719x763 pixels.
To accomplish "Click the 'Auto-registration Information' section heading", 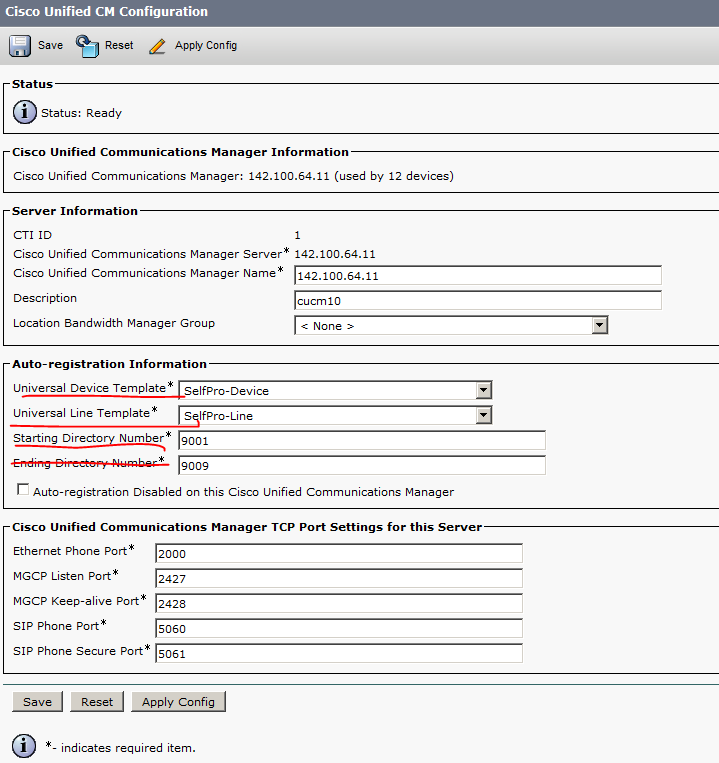I will click(109, 364).
